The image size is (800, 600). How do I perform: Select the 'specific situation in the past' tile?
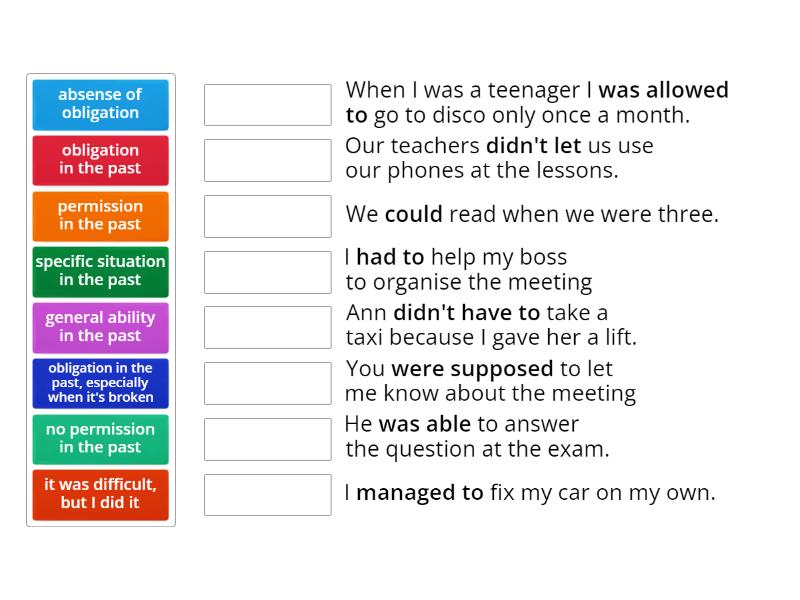100,271
